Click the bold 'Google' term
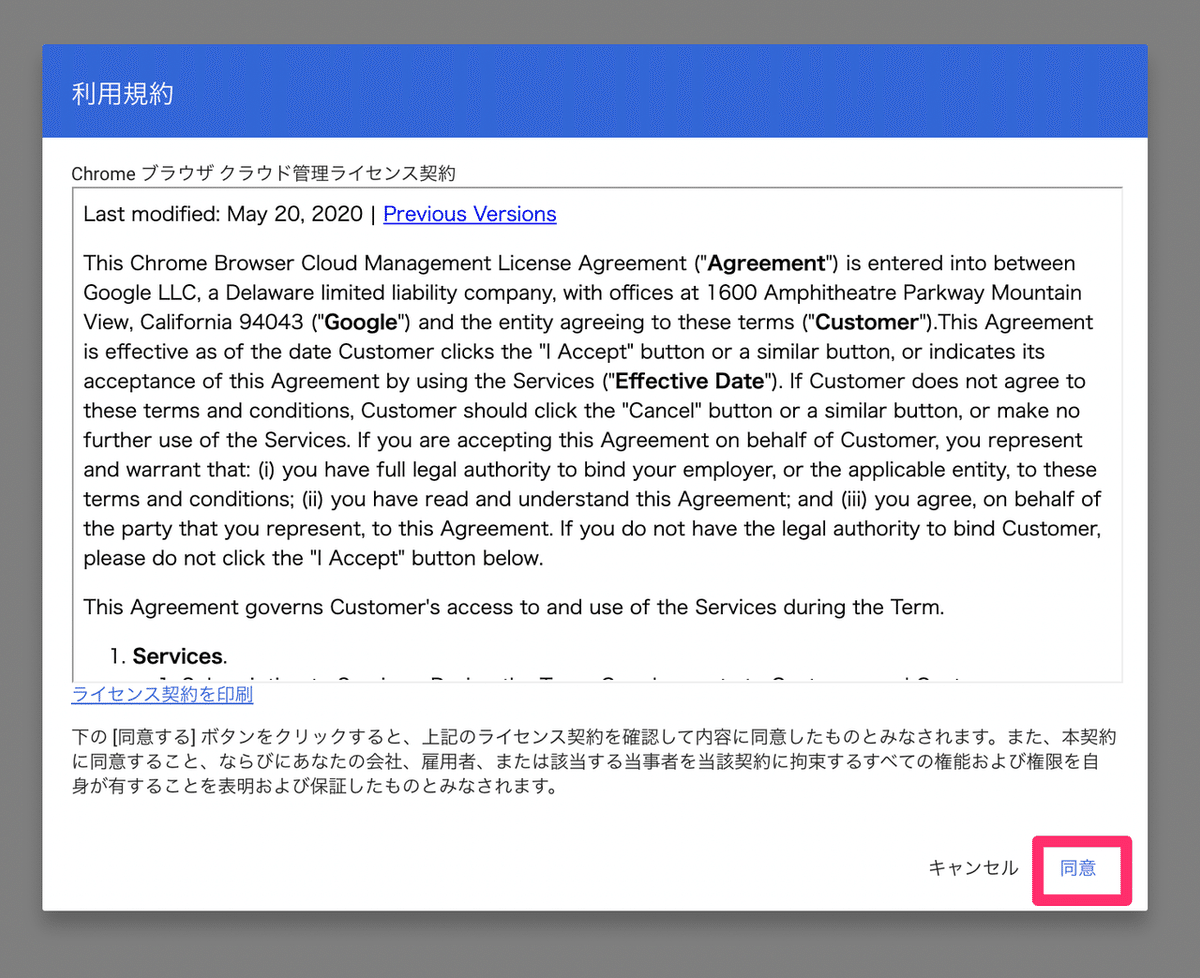Screen dimensions: 1200x978 tap(363, 322)
